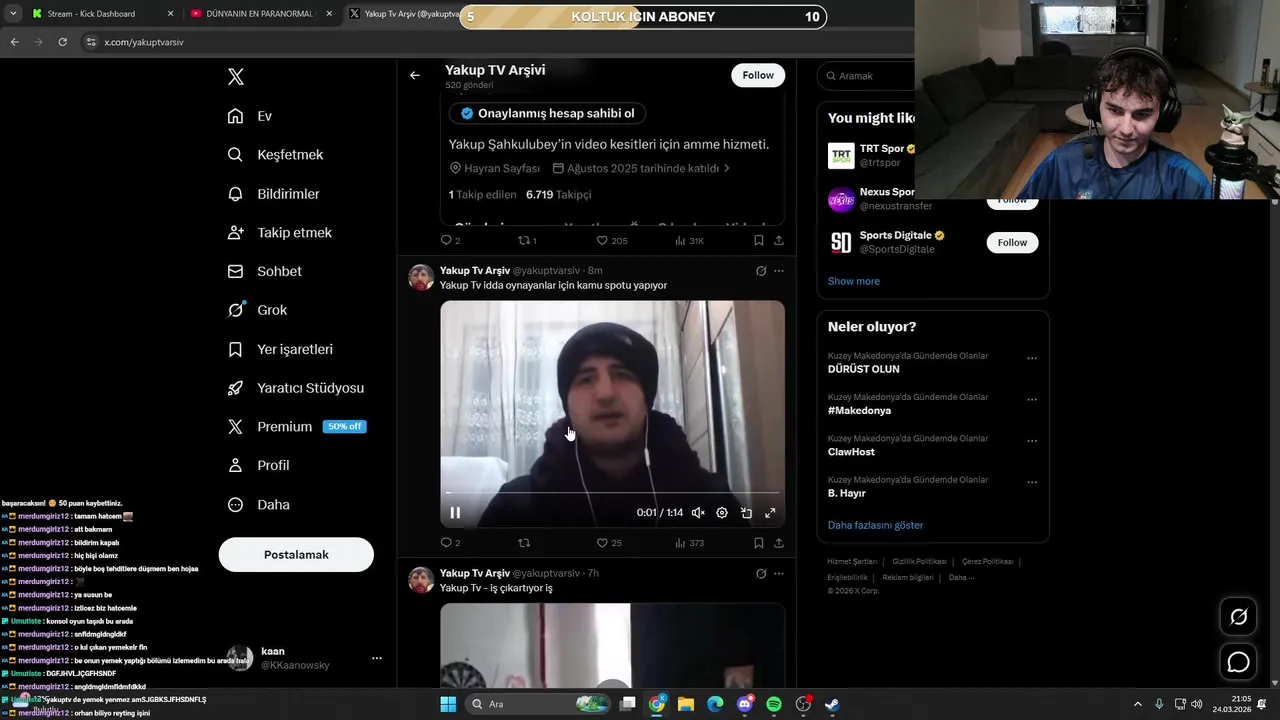The height and width of the screenshot is (720, 1280).
Task: Reply to the post with 205 likes
Action: (x=450, y=240)
